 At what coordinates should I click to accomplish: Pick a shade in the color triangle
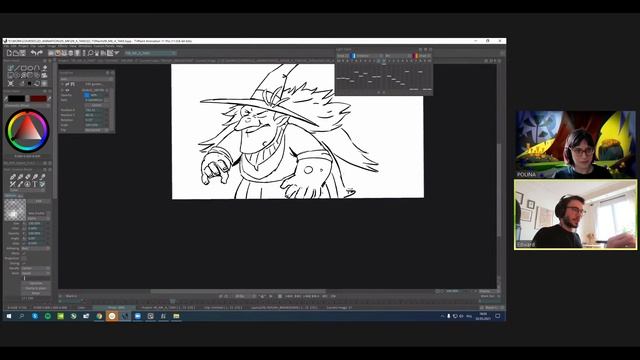27,131
